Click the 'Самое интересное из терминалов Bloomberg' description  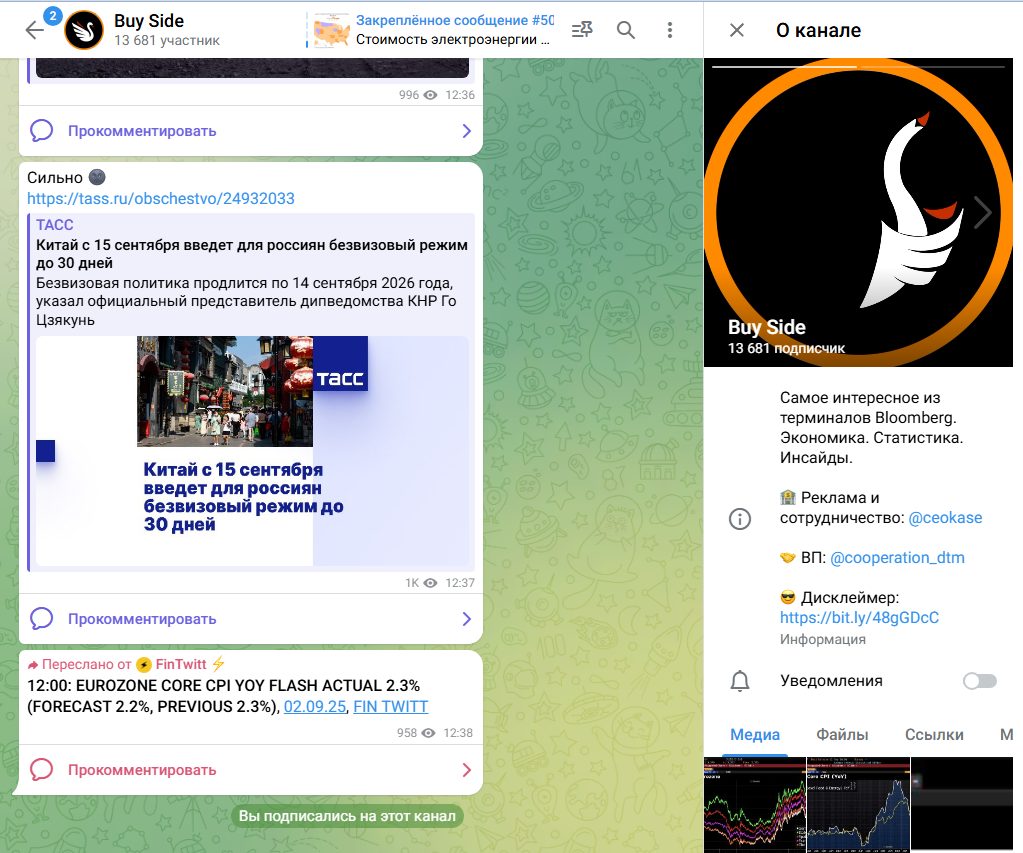click(872, 427)
